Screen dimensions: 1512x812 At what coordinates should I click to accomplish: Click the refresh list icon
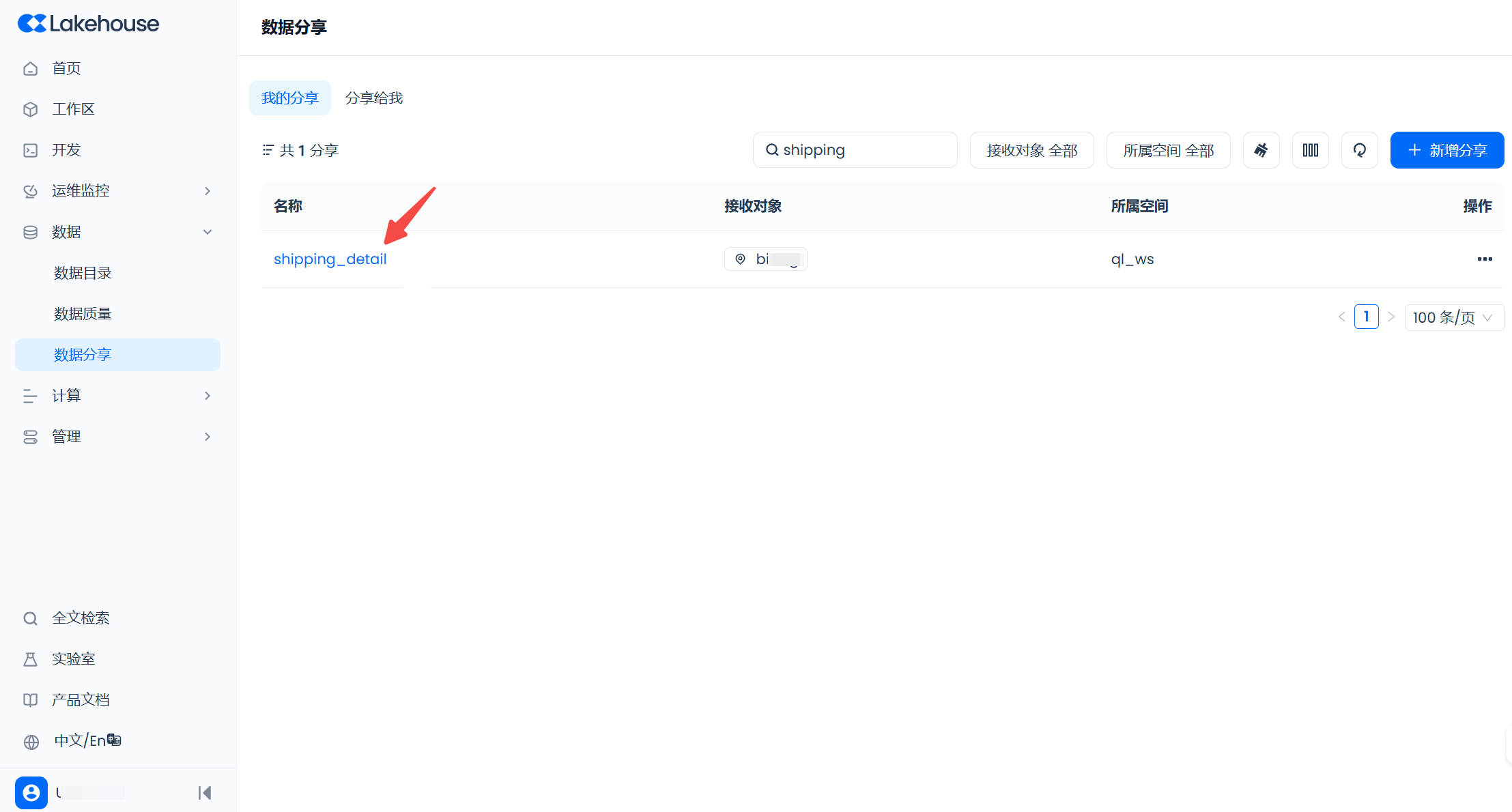tap(1359, 150)
